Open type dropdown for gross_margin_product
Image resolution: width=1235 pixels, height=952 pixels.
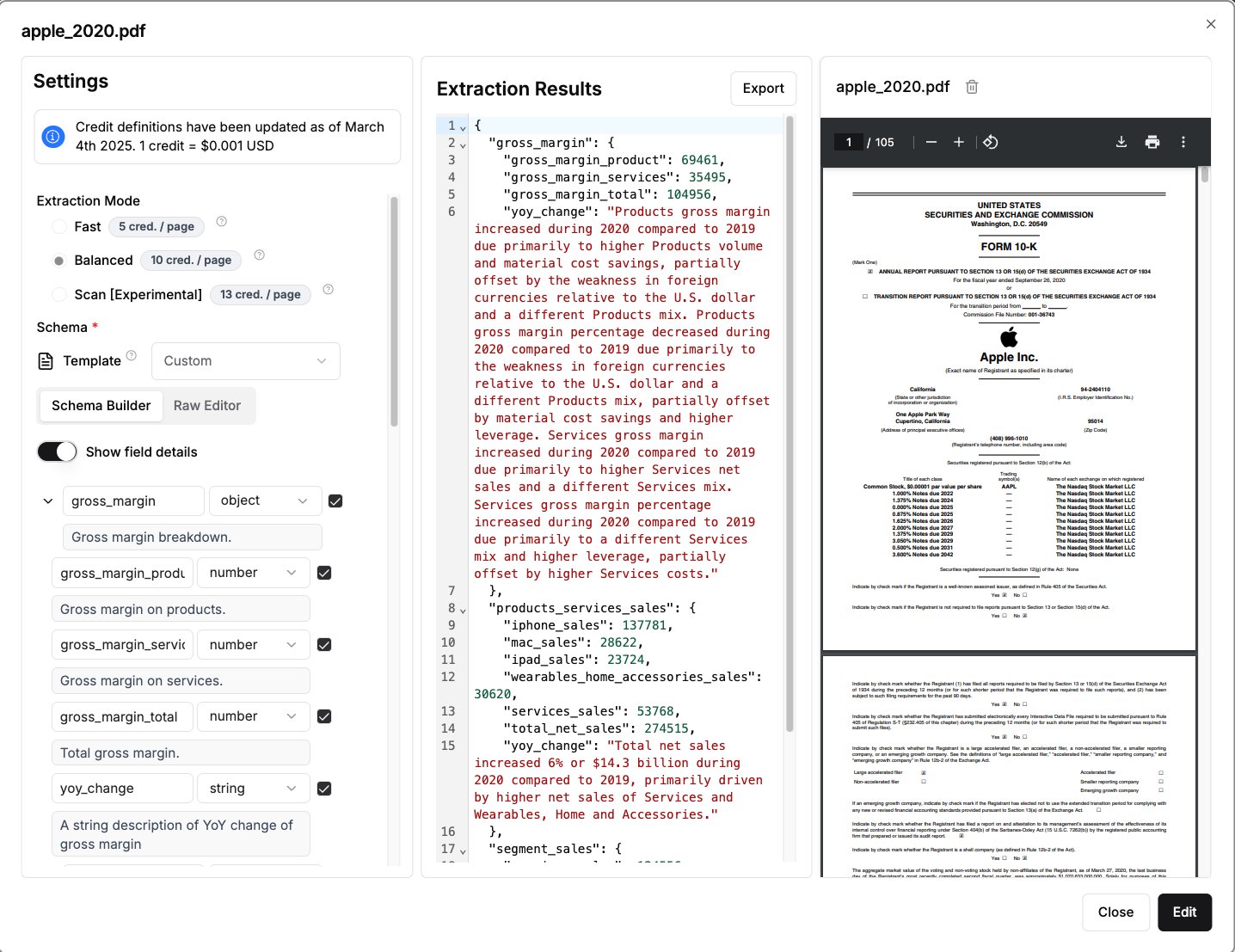tap(254, 573)
